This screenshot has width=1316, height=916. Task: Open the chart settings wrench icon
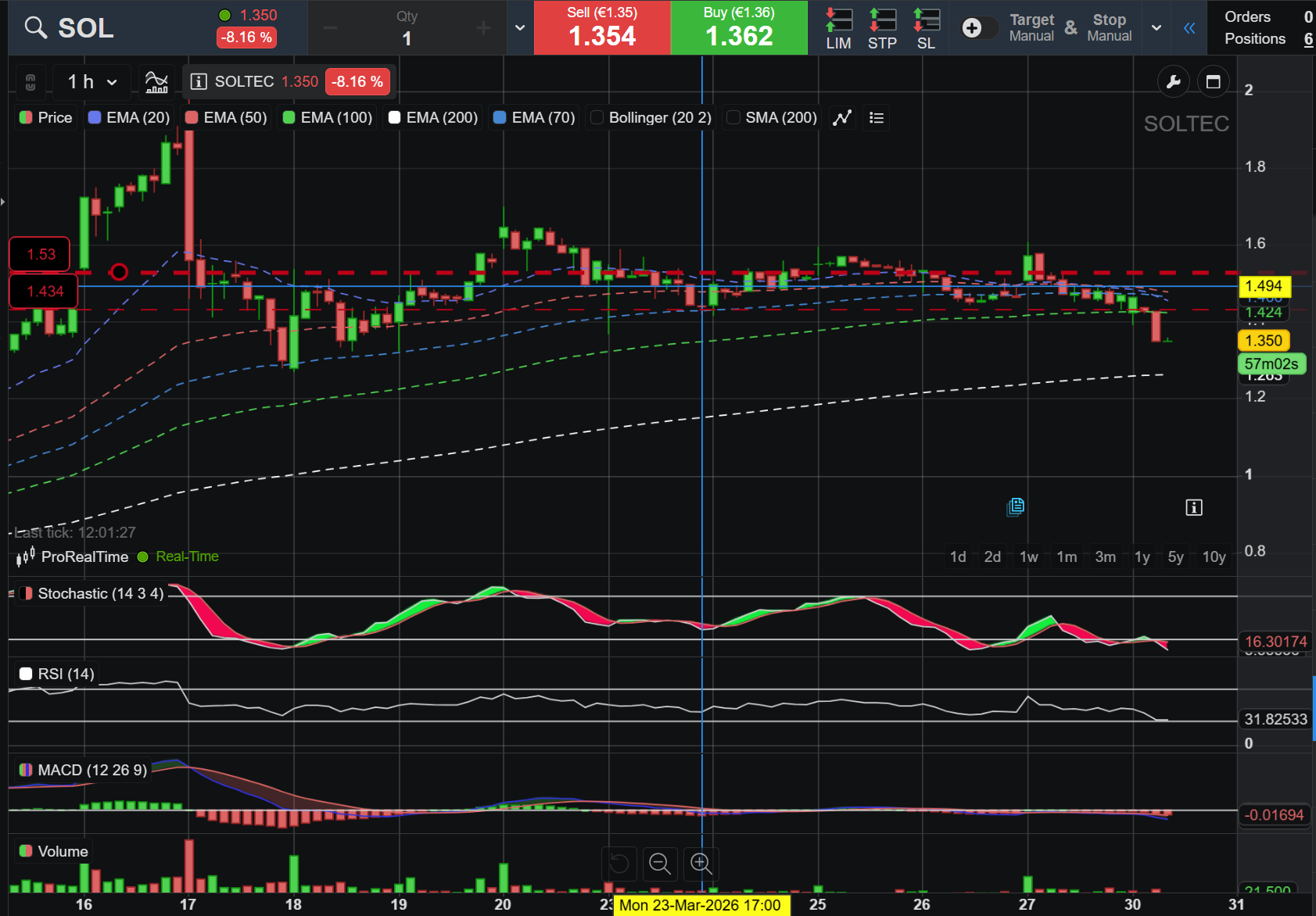click(x=1173, y=81)
